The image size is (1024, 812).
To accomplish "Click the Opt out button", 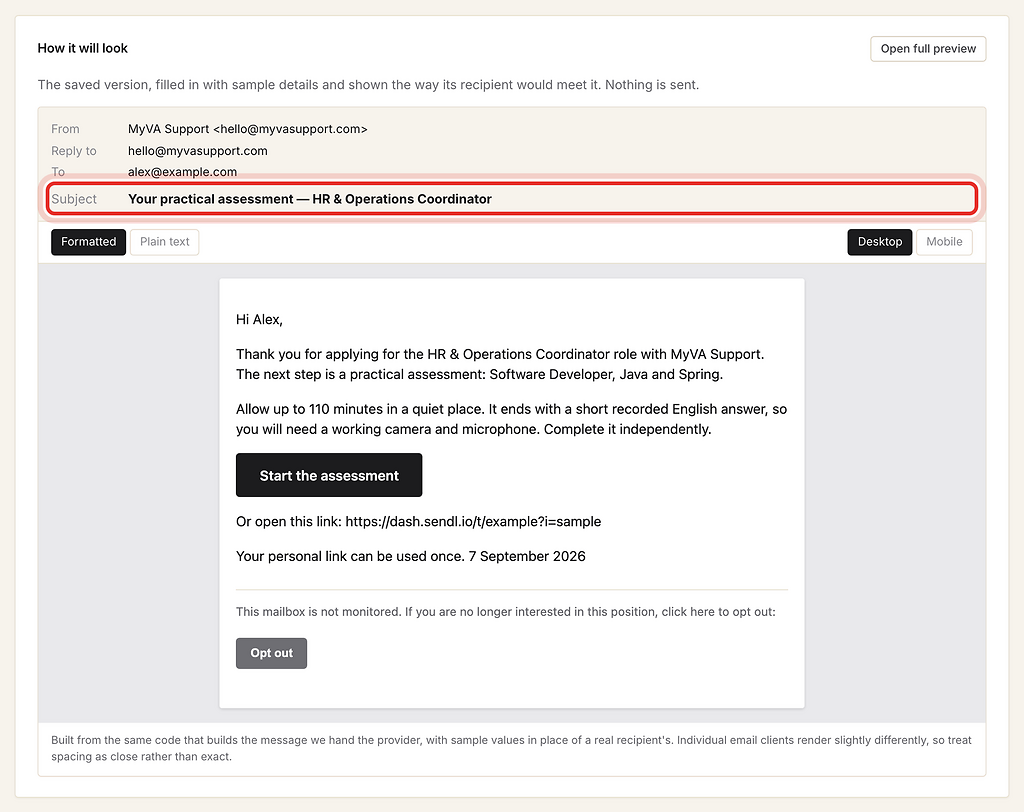I will (271, 653).
